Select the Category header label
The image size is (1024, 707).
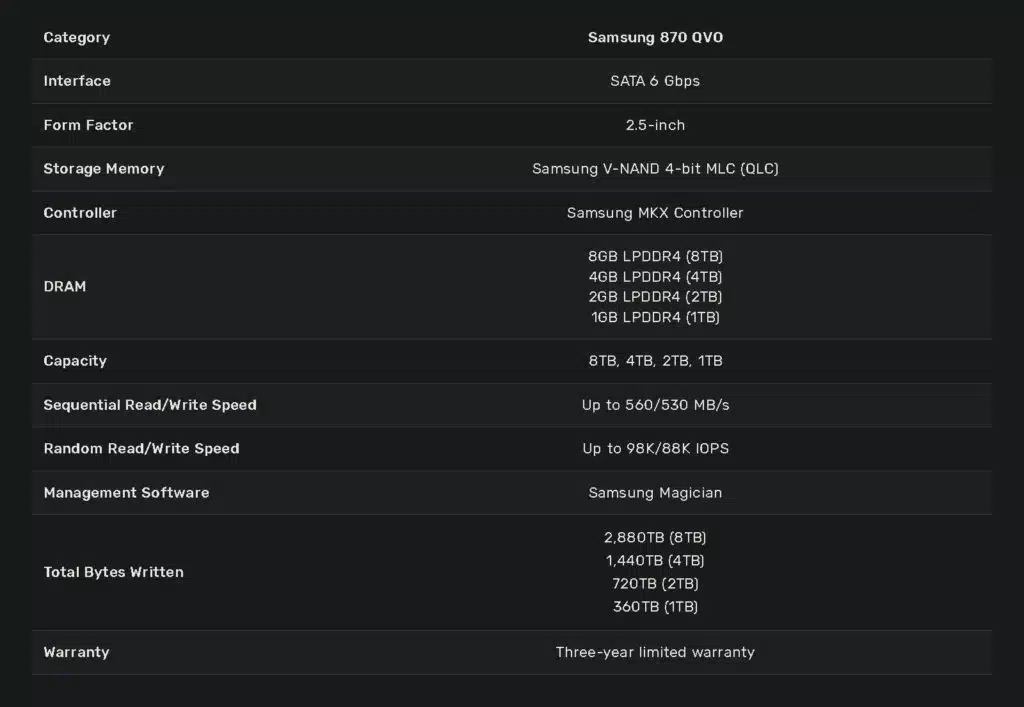[76, 38]
